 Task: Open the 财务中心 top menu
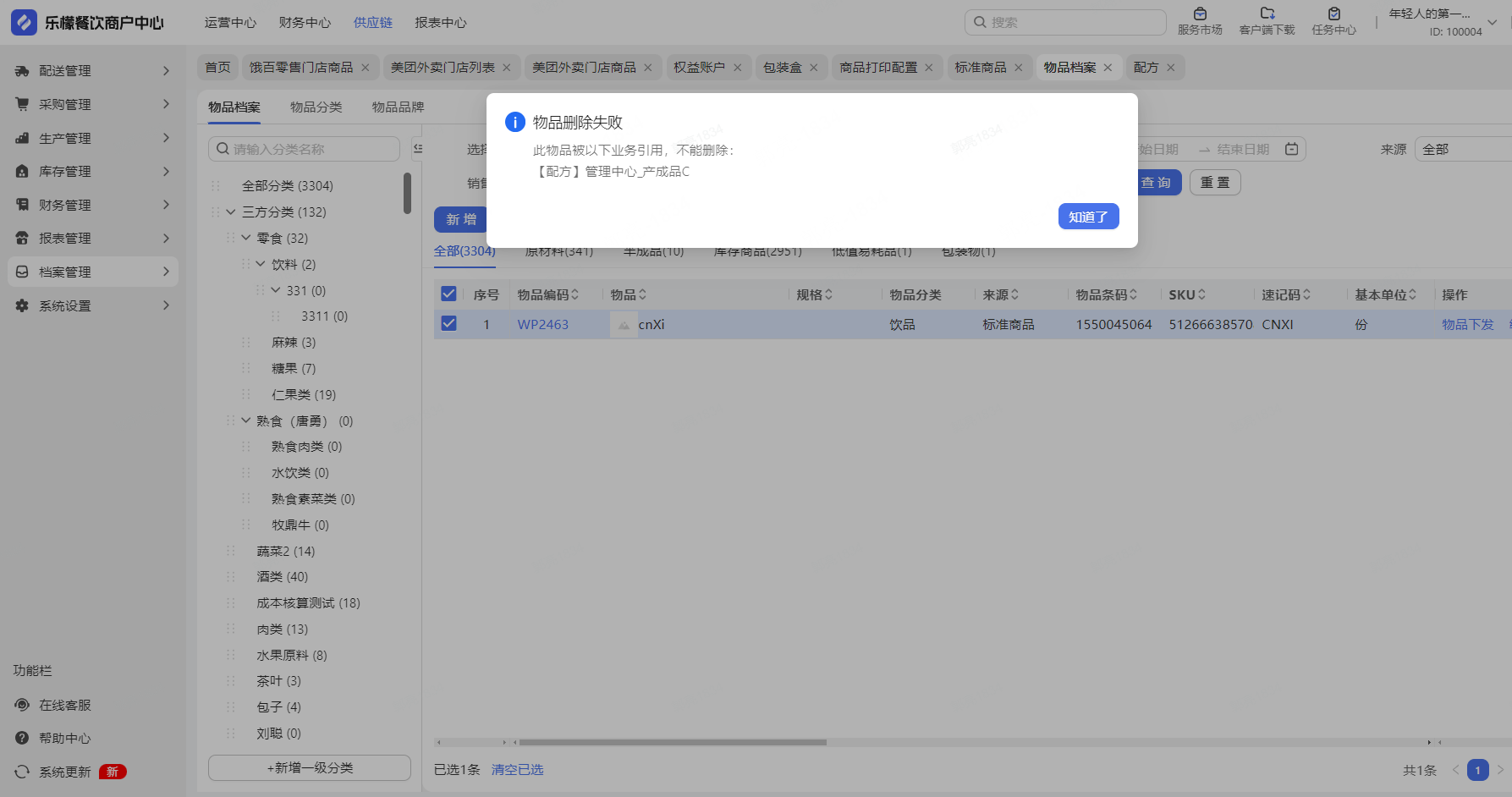pos(305,23)
